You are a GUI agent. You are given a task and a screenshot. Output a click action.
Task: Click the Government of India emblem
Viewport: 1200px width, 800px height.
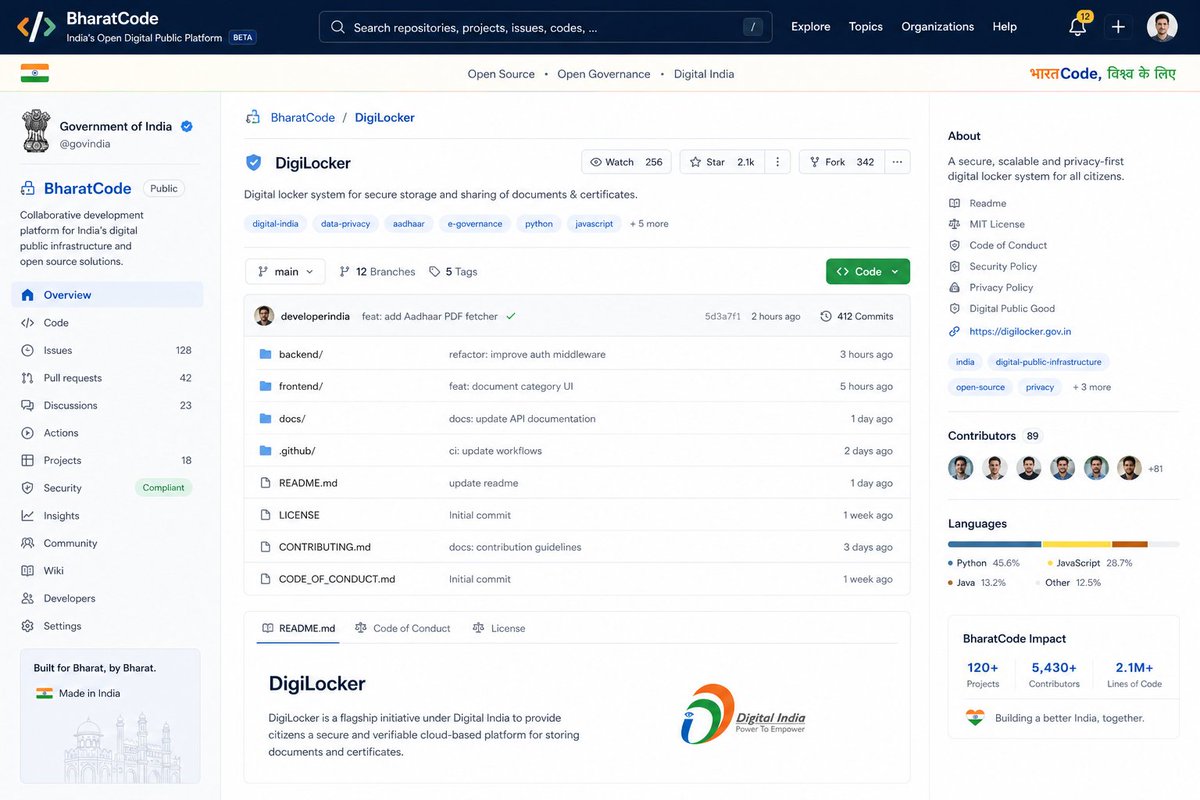(36, 131)
